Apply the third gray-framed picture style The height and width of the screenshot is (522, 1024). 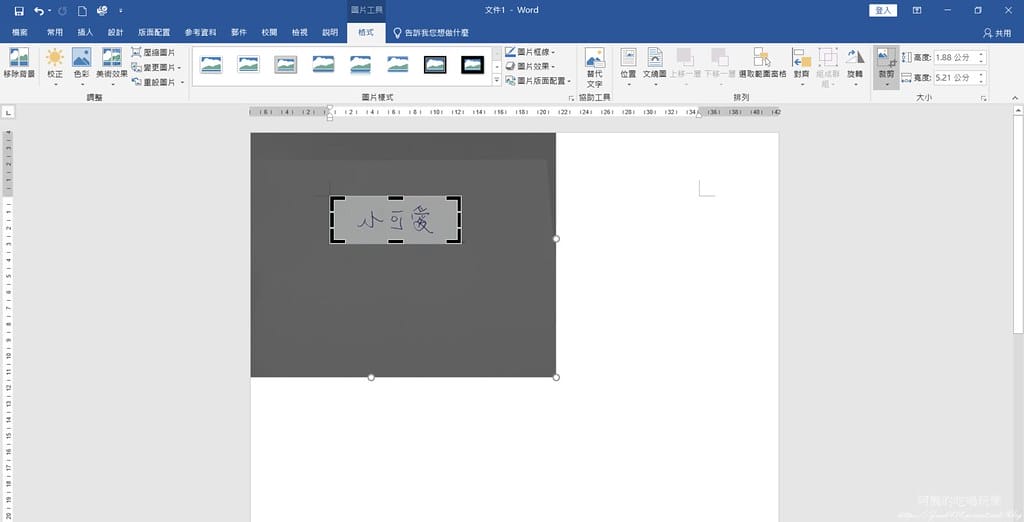point(285,65)
